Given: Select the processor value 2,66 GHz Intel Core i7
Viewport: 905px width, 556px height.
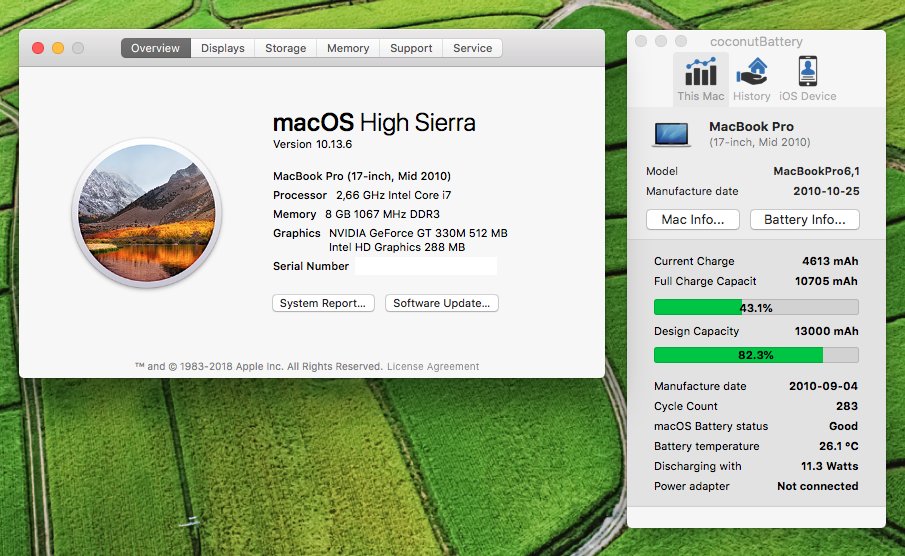Looking at the screenshot, I should coord(394,195).
